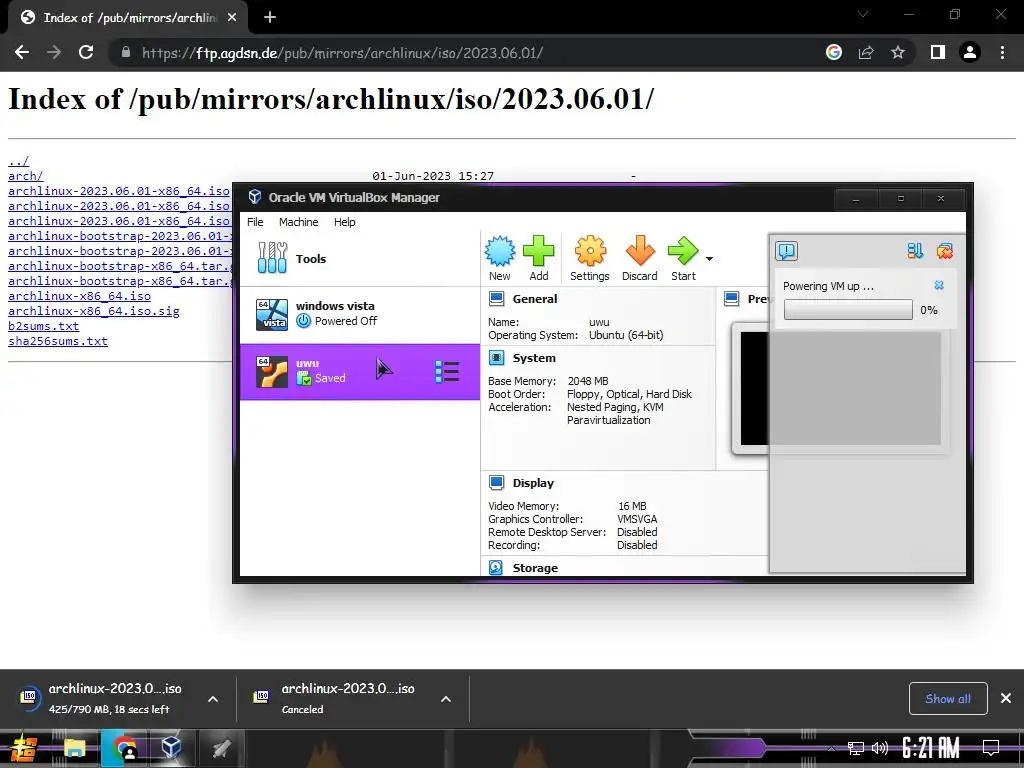This screenshot has width=1024, height=768.
Task: Click the volume speaker tray icon
Action: click(880, 748)
